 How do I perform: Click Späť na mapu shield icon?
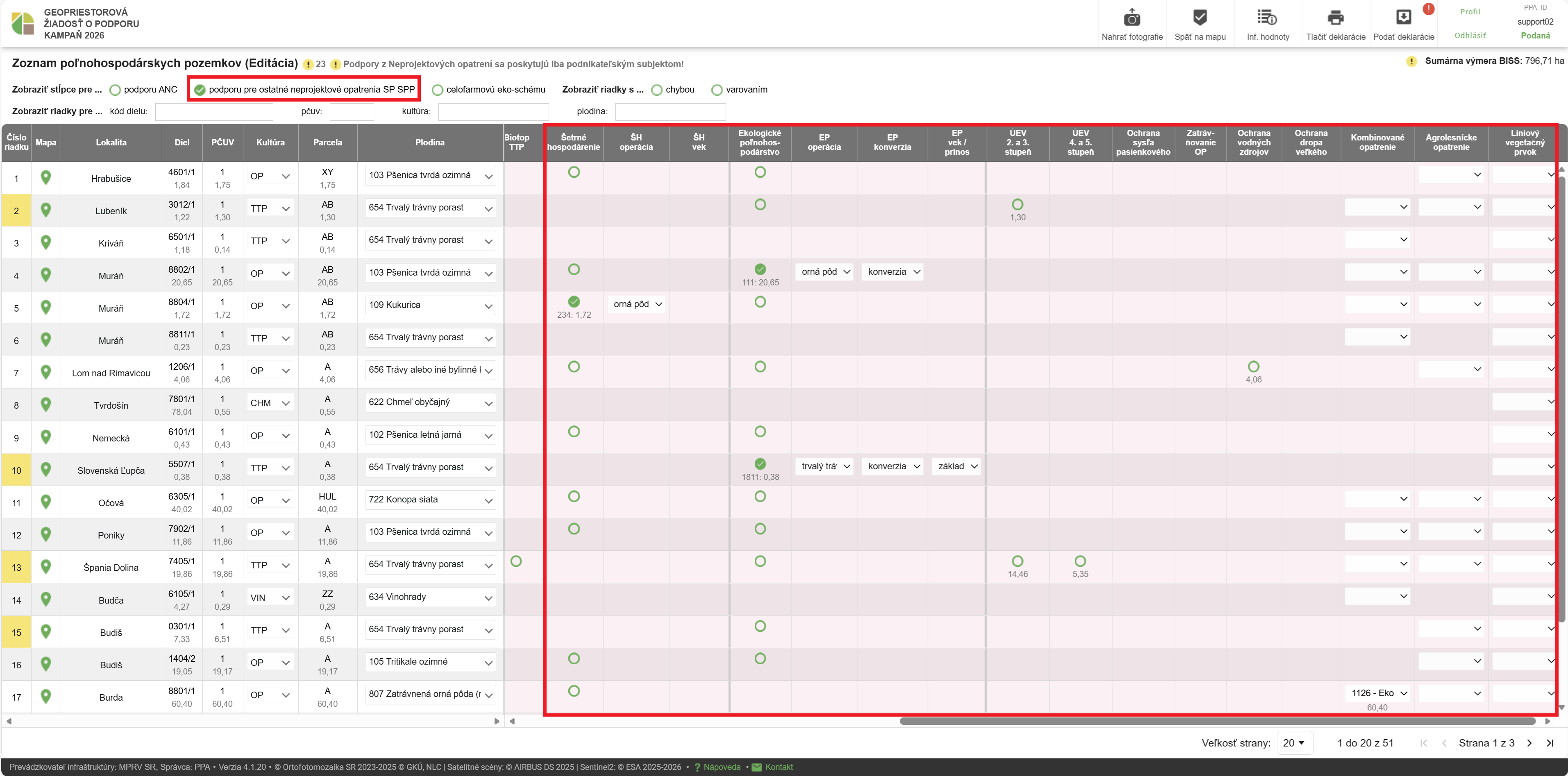(1200, 18)
